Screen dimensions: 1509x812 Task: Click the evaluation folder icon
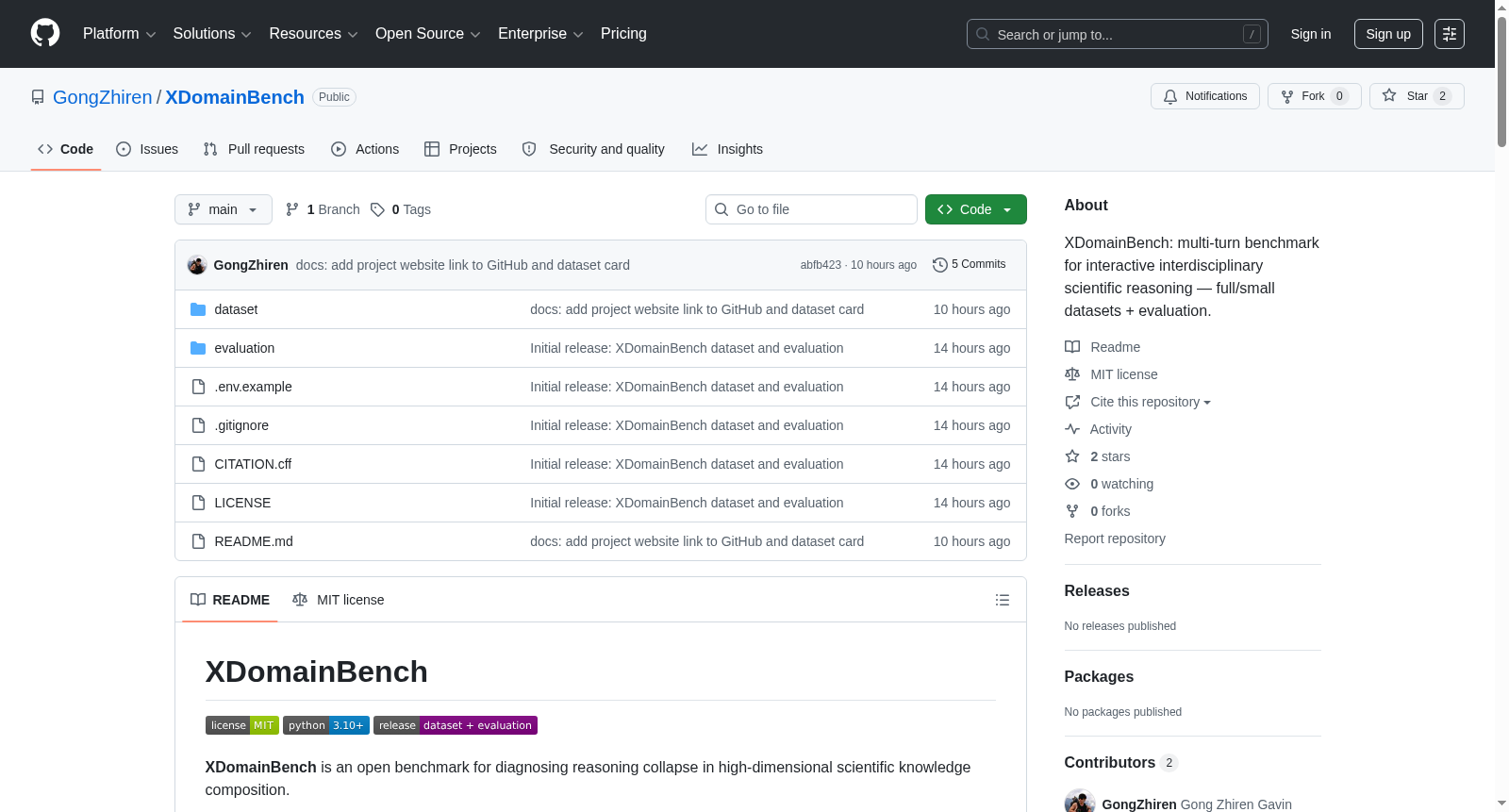[198, 348]
